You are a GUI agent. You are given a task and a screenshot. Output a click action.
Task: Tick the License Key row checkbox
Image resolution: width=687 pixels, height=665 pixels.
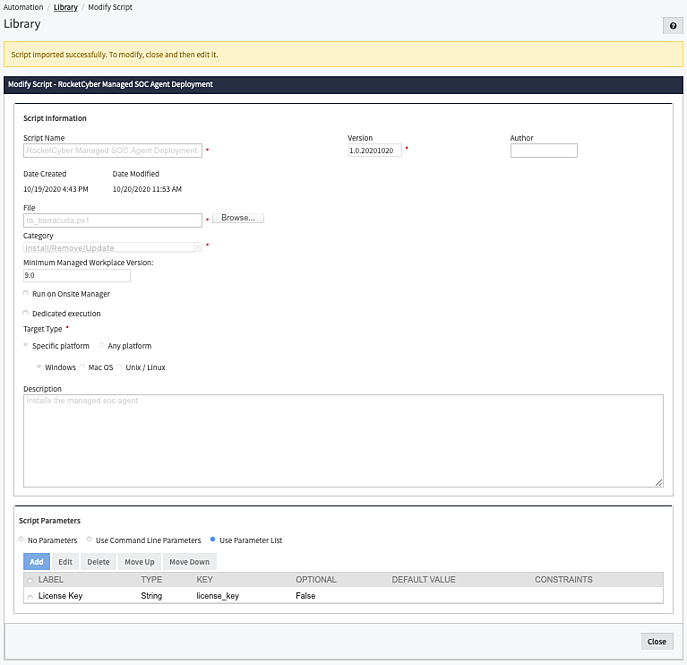[x=30, y=597]
